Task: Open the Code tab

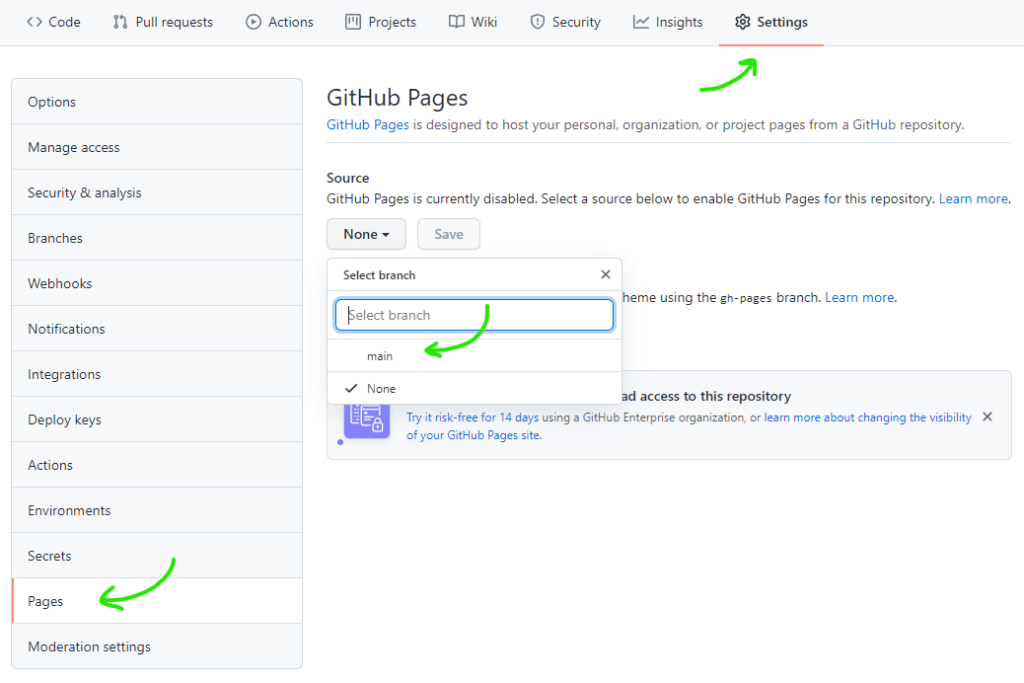Action: click(54, 22)
